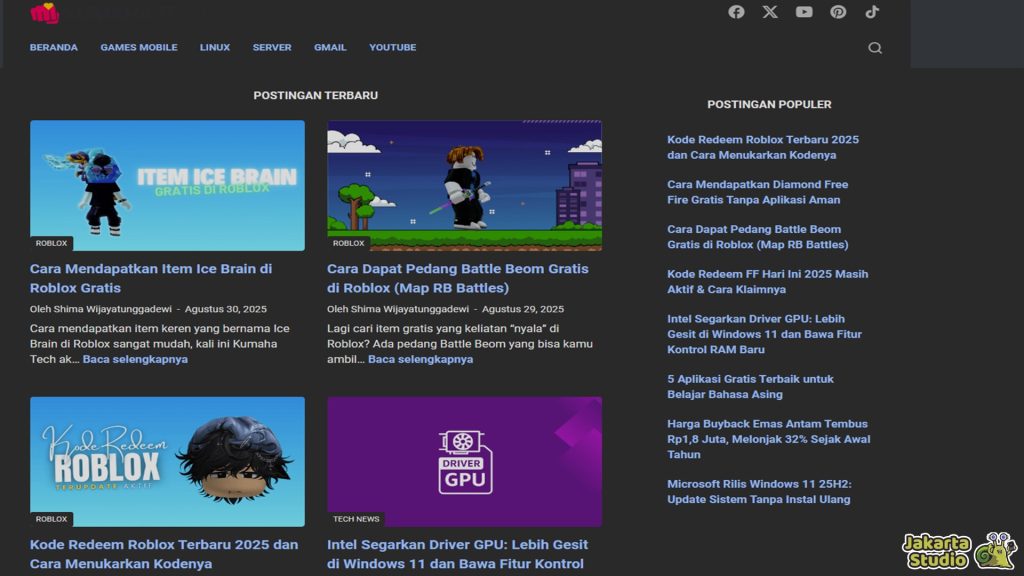1024x576 pixels.
Task: Open popular post Kode Redeem Roblox Terbaru 2025
Action: click(x=763, y=148)
